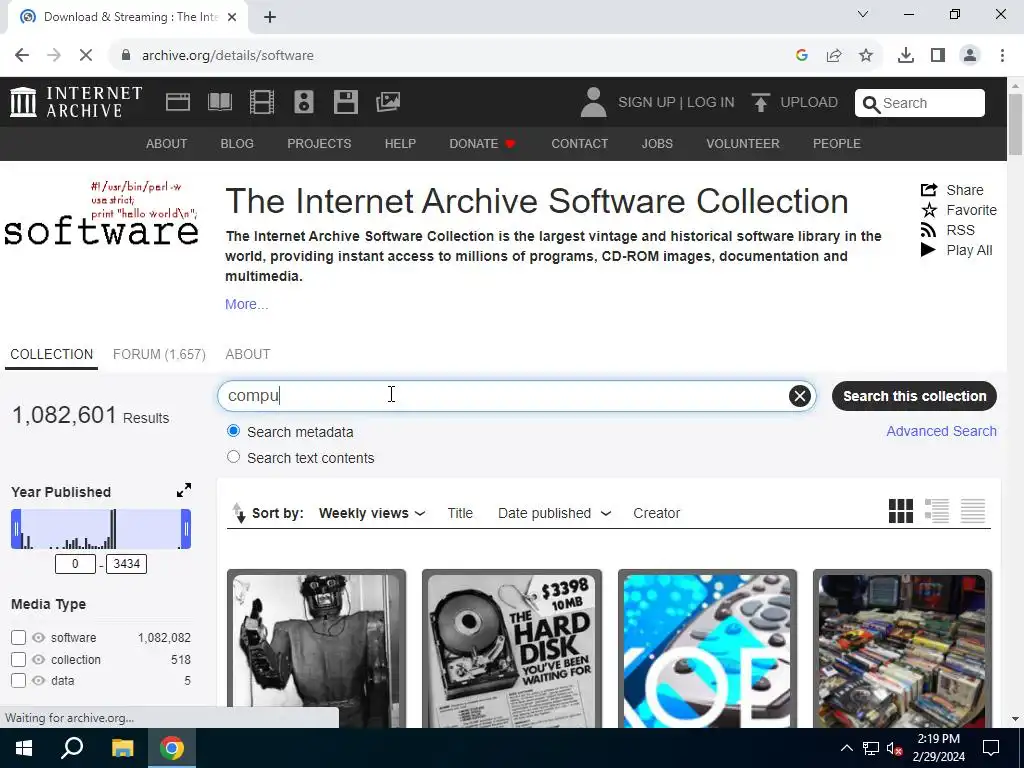
Task: Go back to previous page
Action: click(22, 56)
